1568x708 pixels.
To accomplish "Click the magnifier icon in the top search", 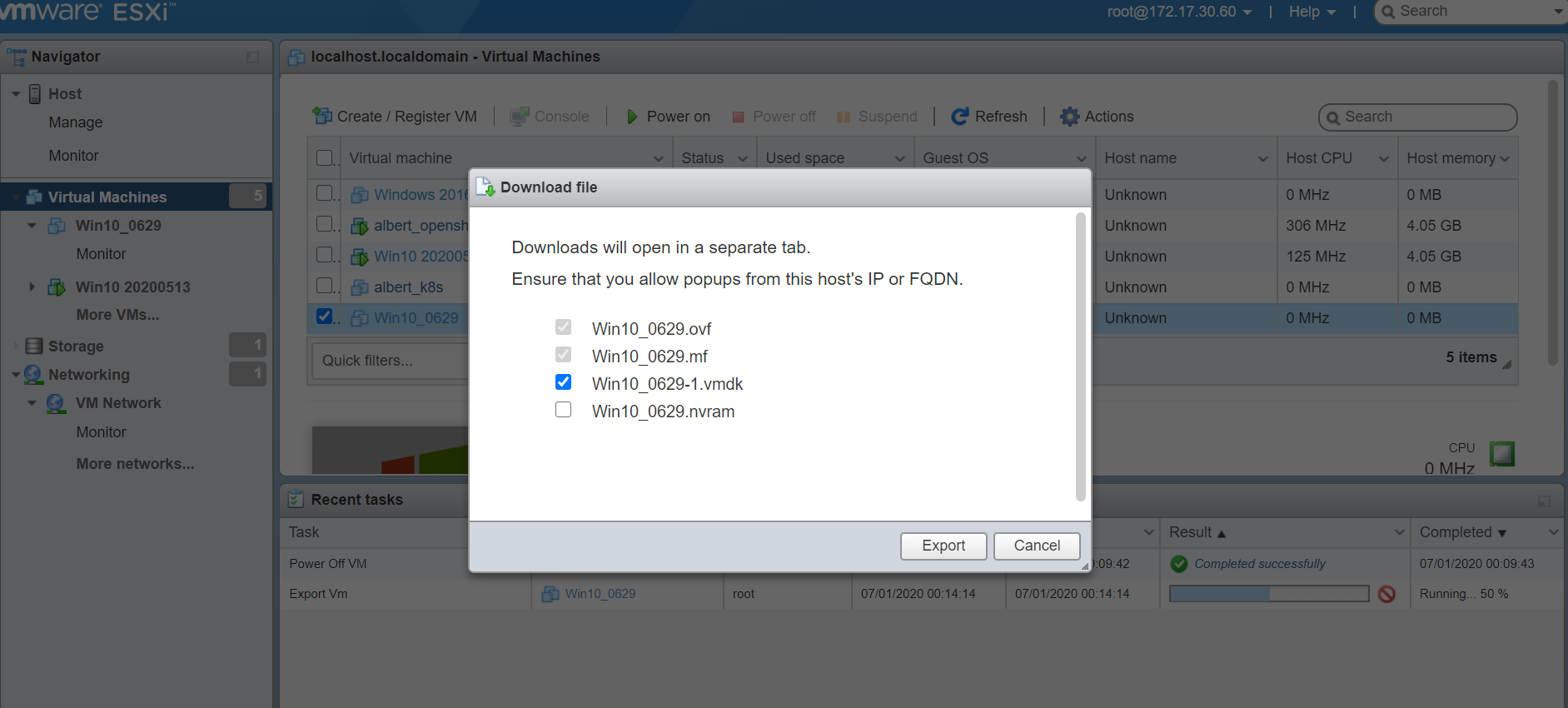I will tap(1388, 12).
